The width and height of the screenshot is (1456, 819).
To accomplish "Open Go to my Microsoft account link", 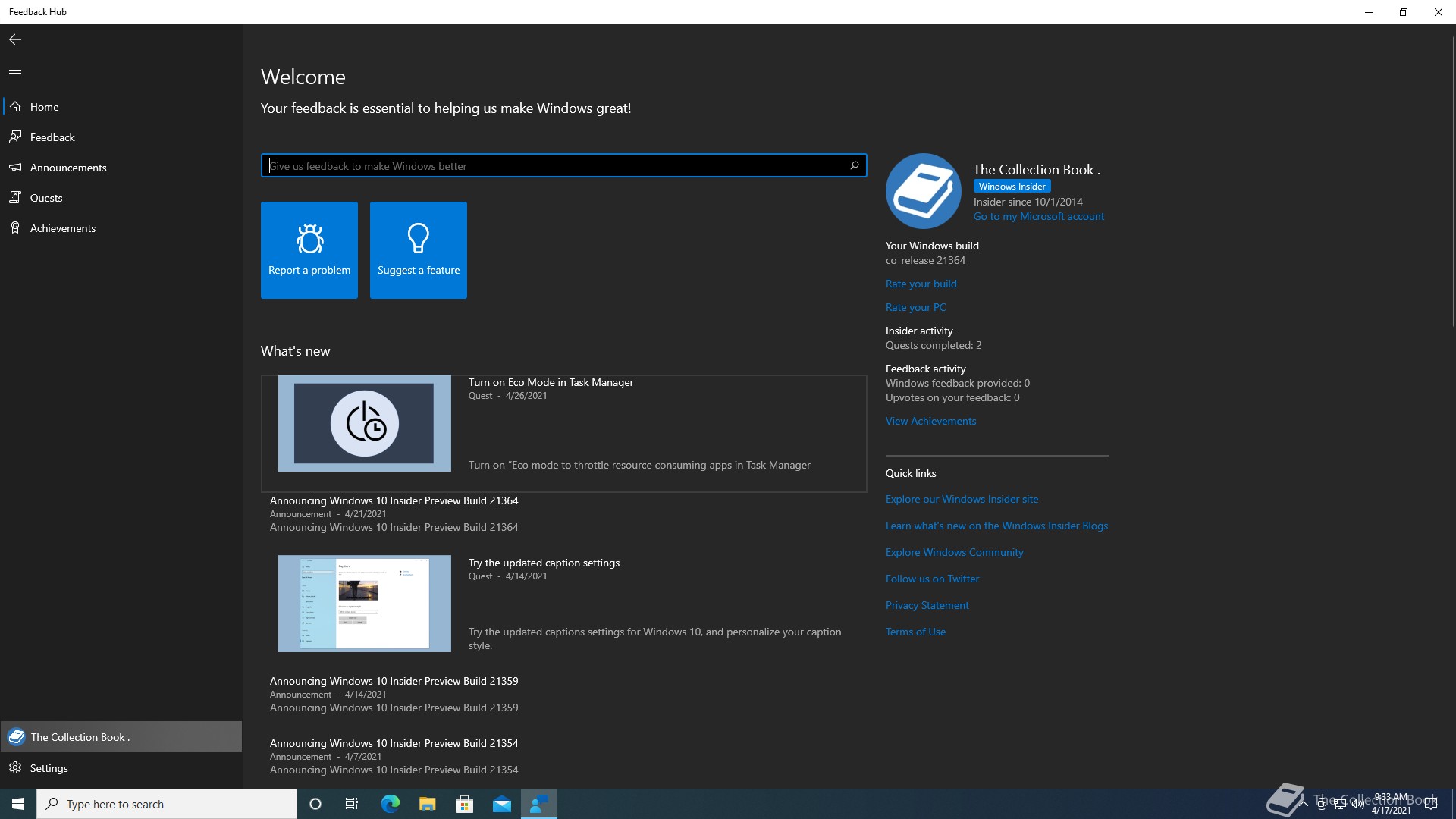I will pyautogui.click(x=1039, y=217).
